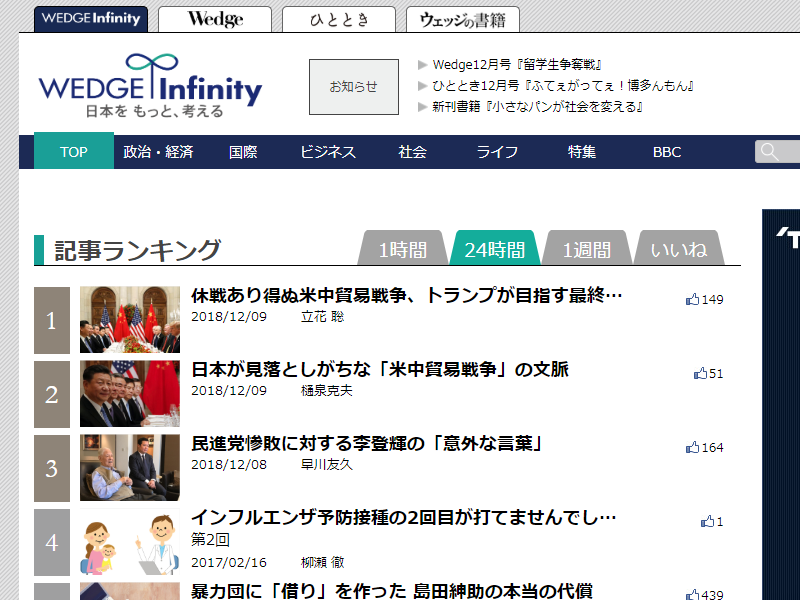Click the thumbs-up icon showing 164 likes
This screenshot has height=600, width=800.
pos(692,447)
